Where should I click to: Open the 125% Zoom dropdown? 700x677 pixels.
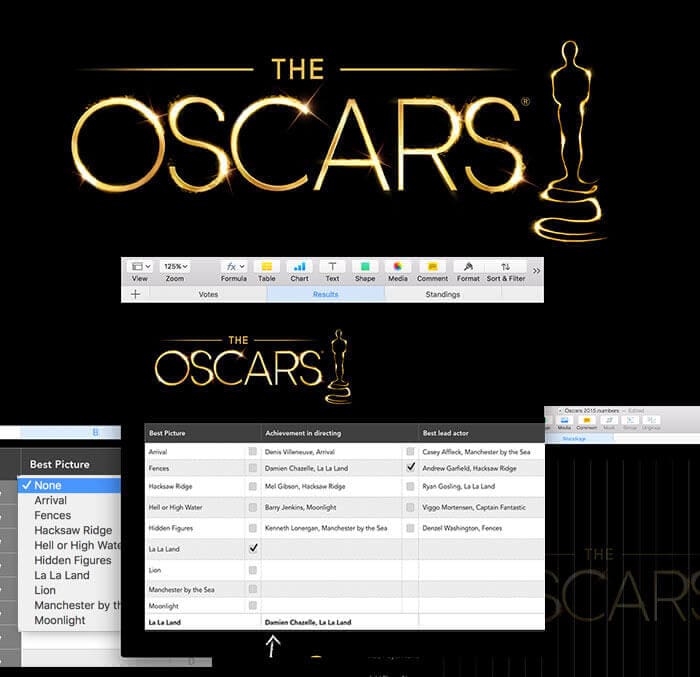point(175,267)
